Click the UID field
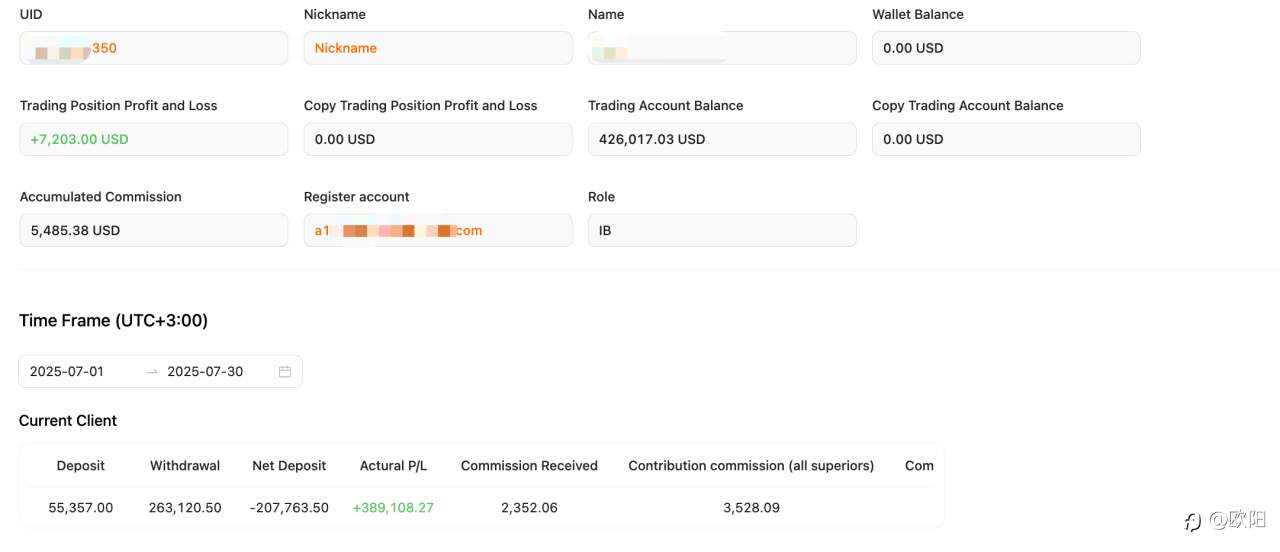 coord(153,48)
